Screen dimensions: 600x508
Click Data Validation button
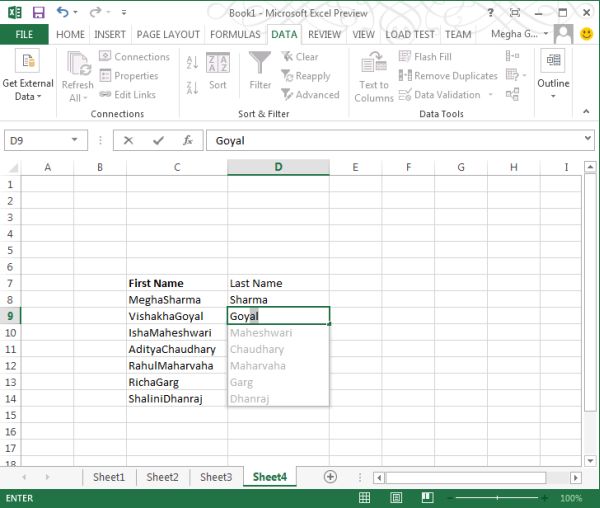pyautogui.click(x=440, y=94)
